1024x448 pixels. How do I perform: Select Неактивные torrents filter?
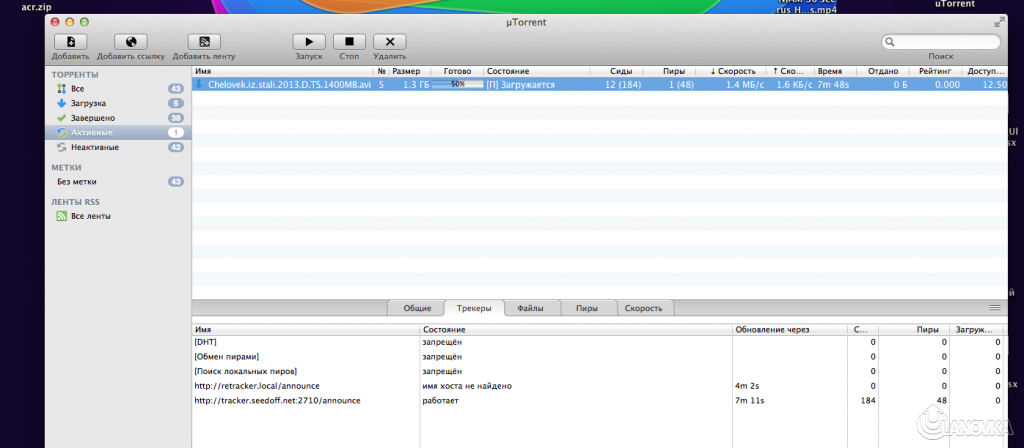click(94, 147)
